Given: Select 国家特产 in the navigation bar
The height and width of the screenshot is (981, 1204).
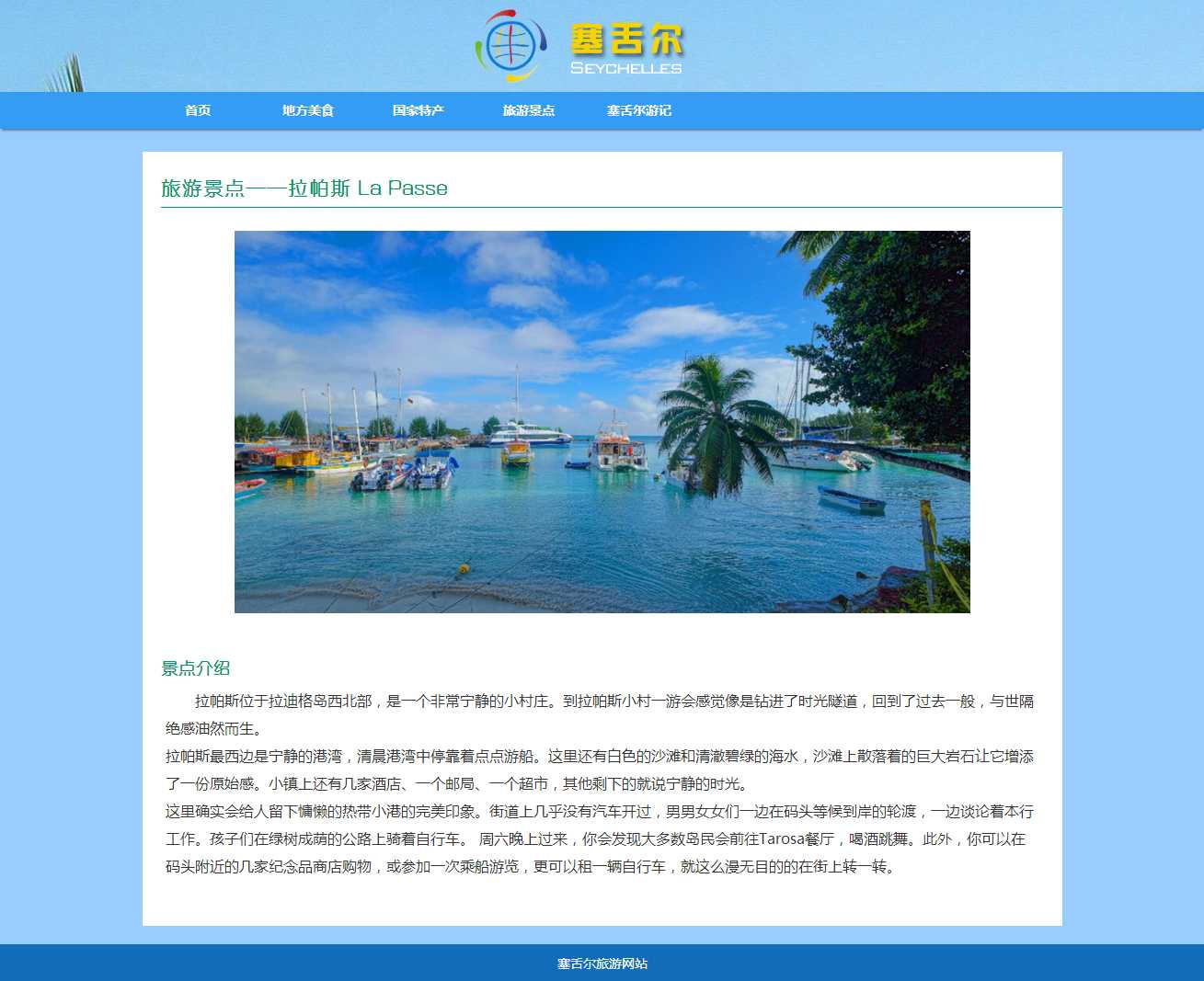Looking at the screenshot, I should (x=419, y=110).
